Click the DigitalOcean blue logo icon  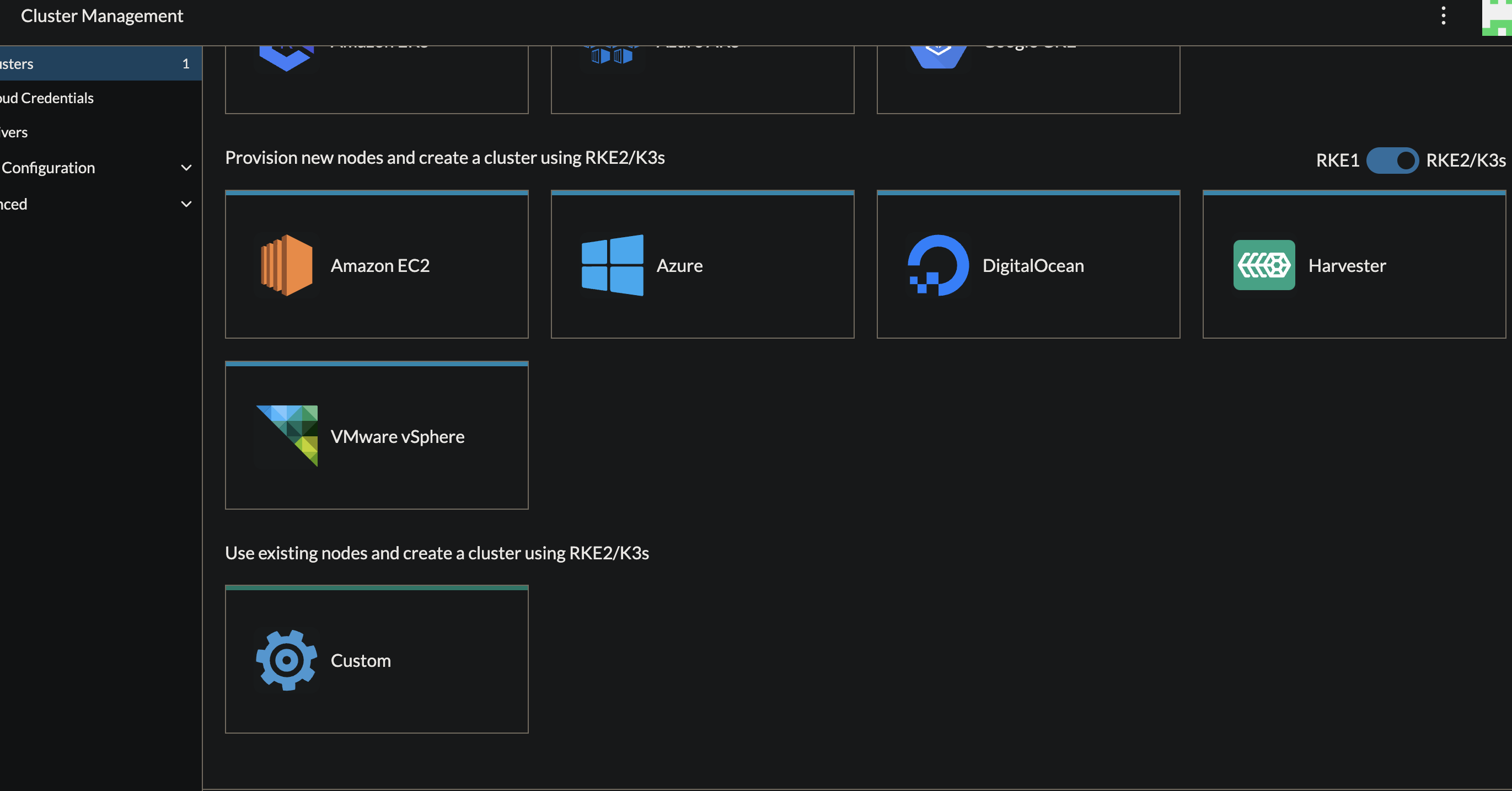click(x=938, y=265)
